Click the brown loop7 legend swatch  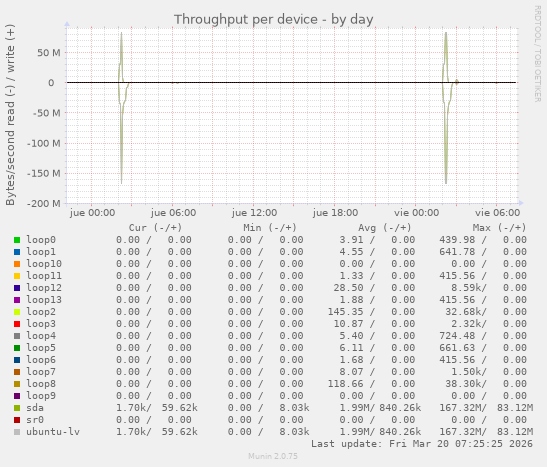(17, 372)
